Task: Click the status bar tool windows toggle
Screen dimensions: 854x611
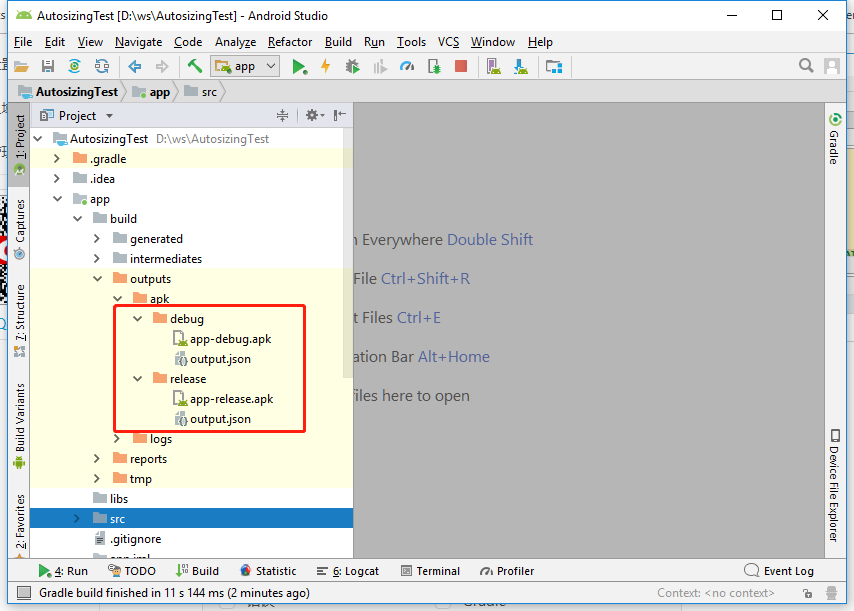Action: point(23,592)
